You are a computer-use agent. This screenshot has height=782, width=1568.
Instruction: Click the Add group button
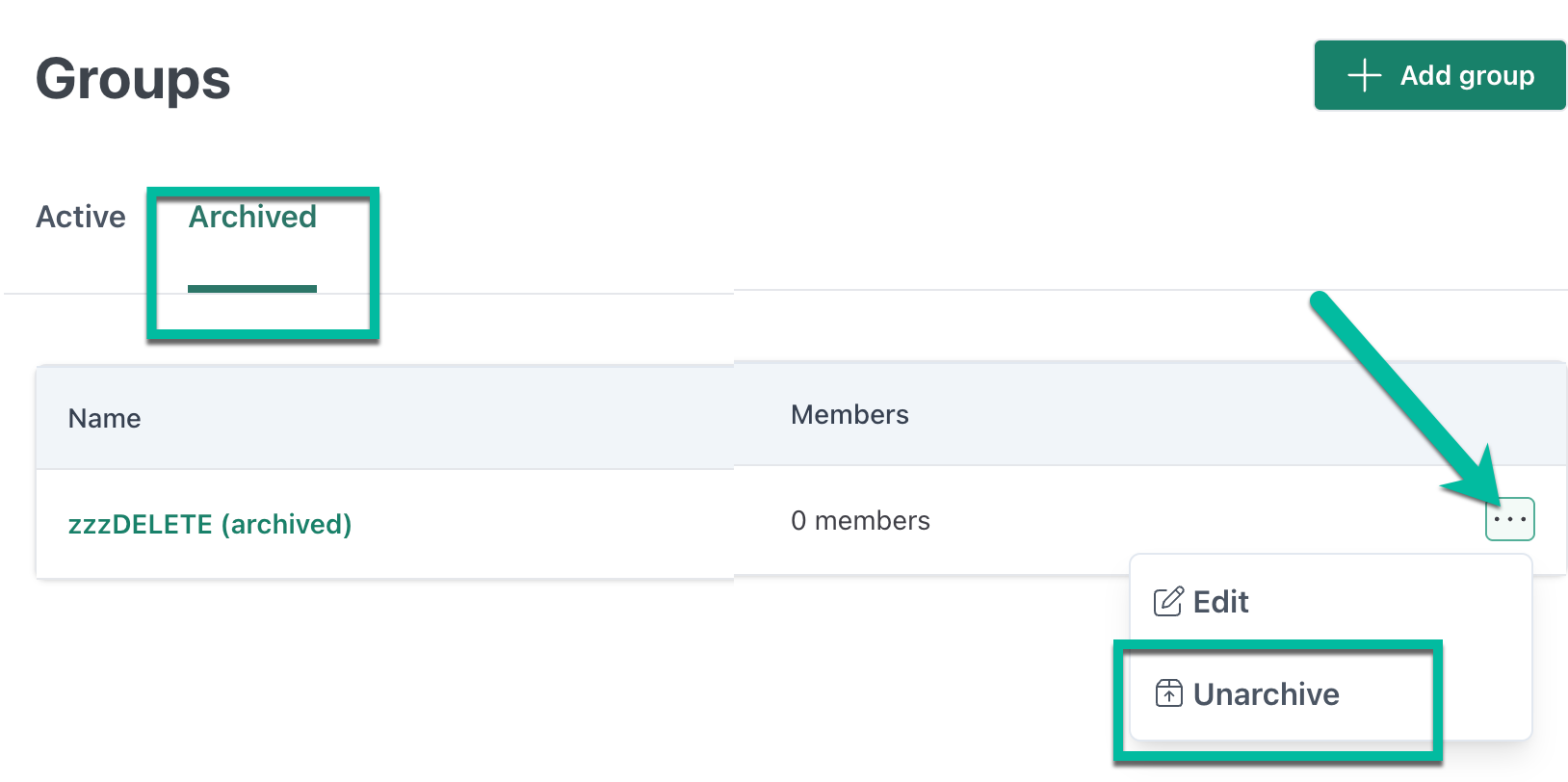click(x=1440, y=75)
